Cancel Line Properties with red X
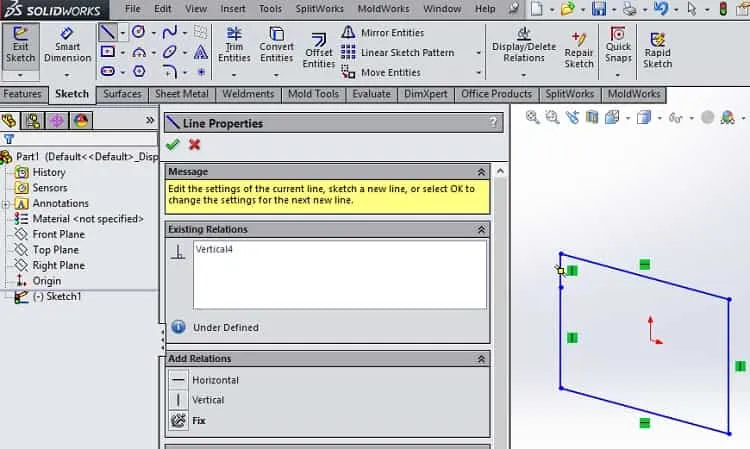Viewport: 750px width, 449px height. tap(194, 144)
